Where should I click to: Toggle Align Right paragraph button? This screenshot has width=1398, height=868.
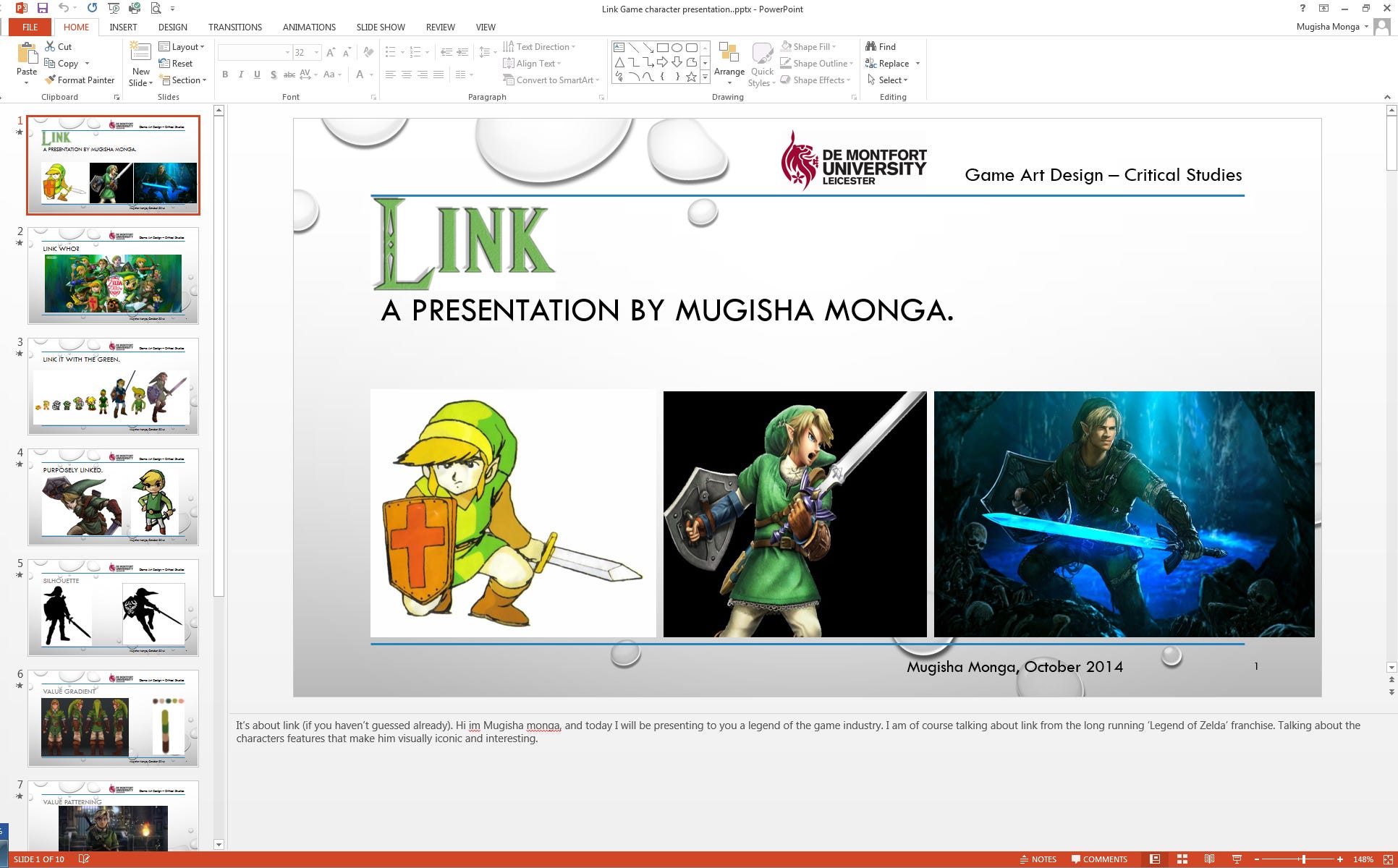423,75
